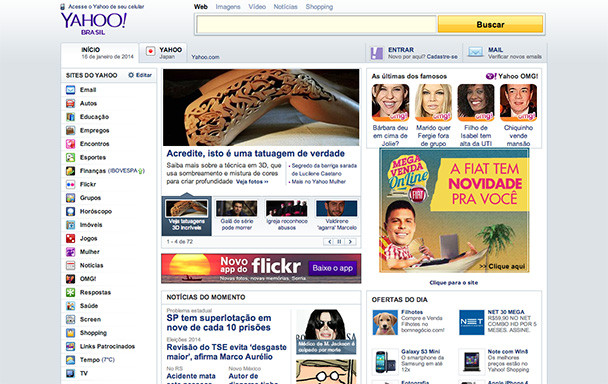This screenshot has height=384, width=608.
Task: Open the Cadastre-se sign-up link
Action: [442, 57]
